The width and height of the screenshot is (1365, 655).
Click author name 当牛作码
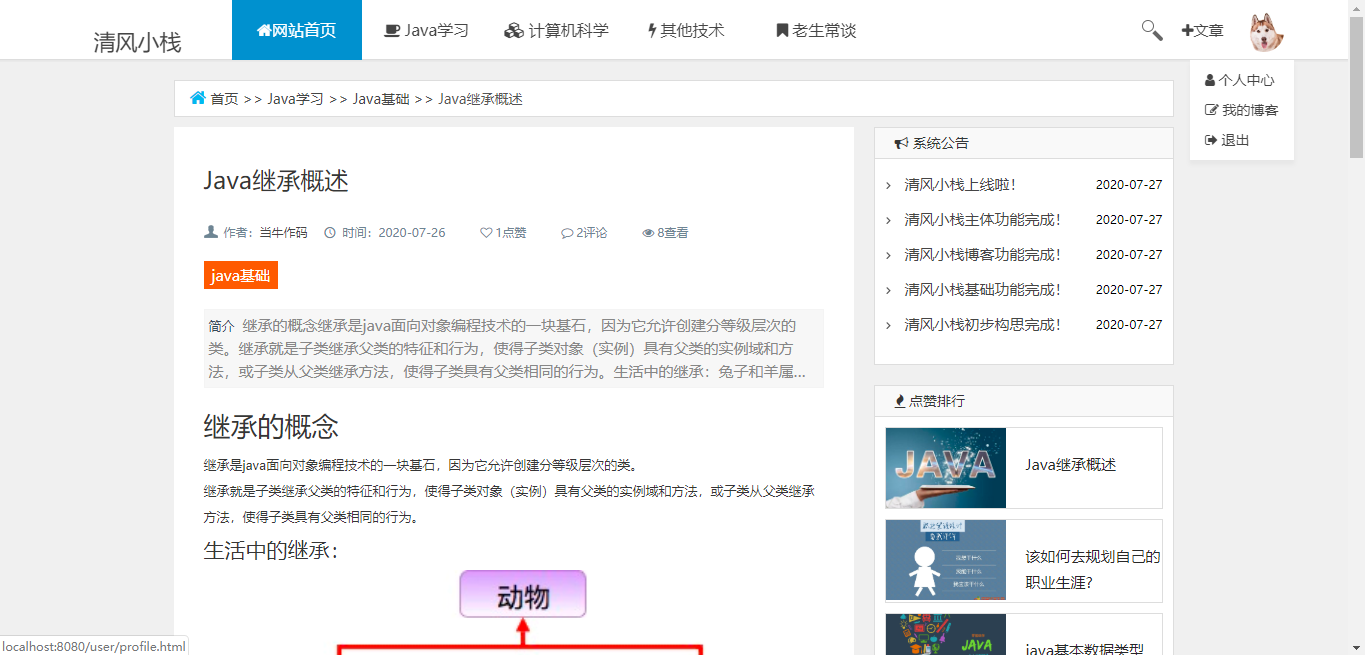pos(284,233)
